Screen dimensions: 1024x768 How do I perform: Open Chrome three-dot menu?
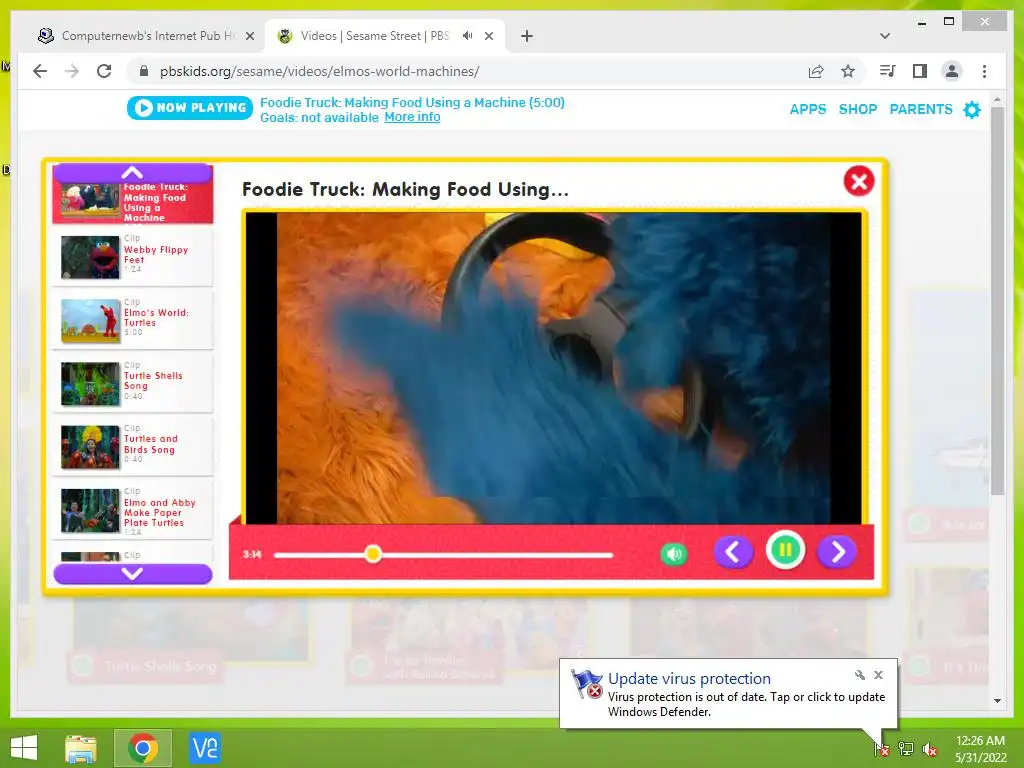click(x=984, y=71)
